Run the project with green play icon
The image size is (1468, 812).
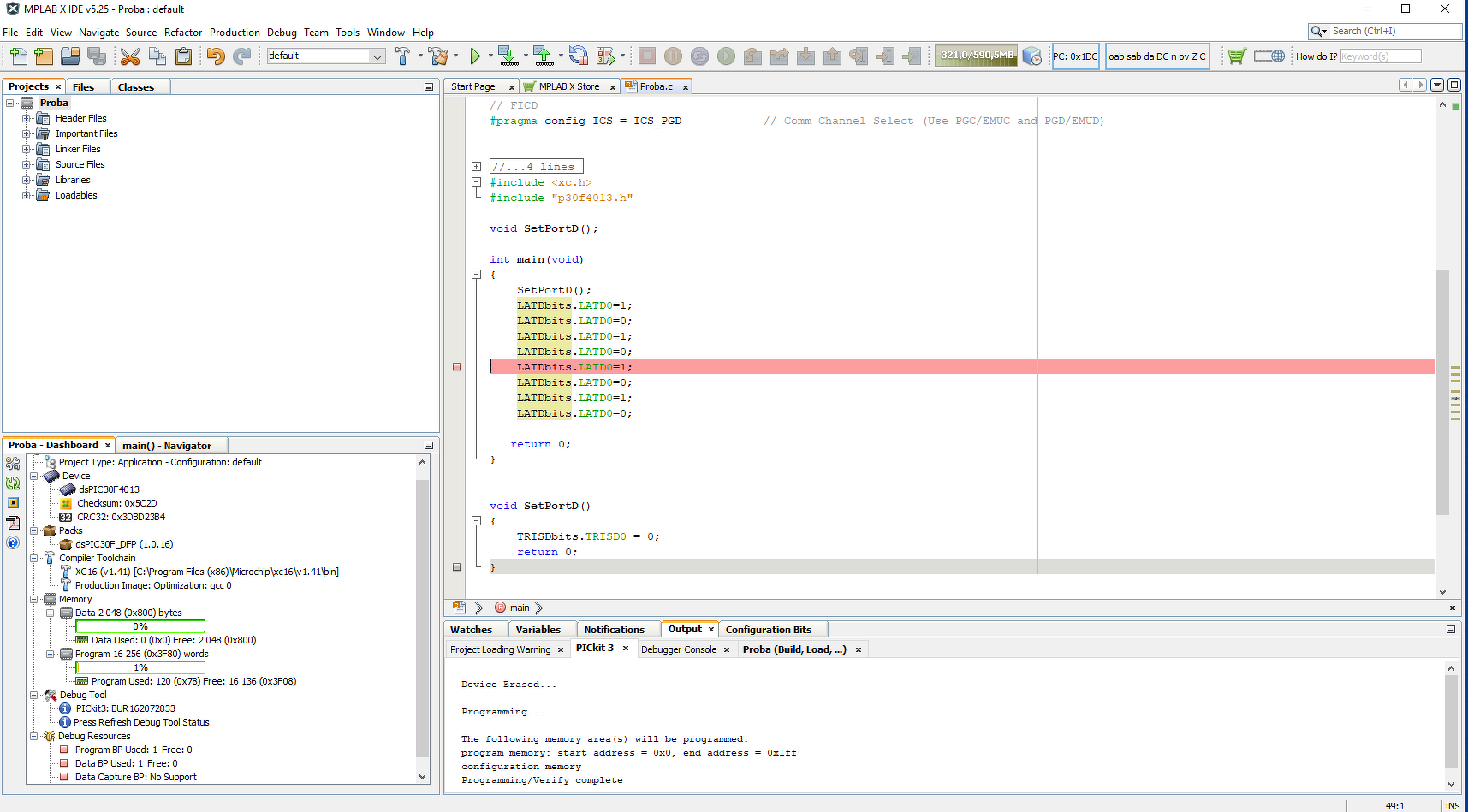tap(475, 56)
